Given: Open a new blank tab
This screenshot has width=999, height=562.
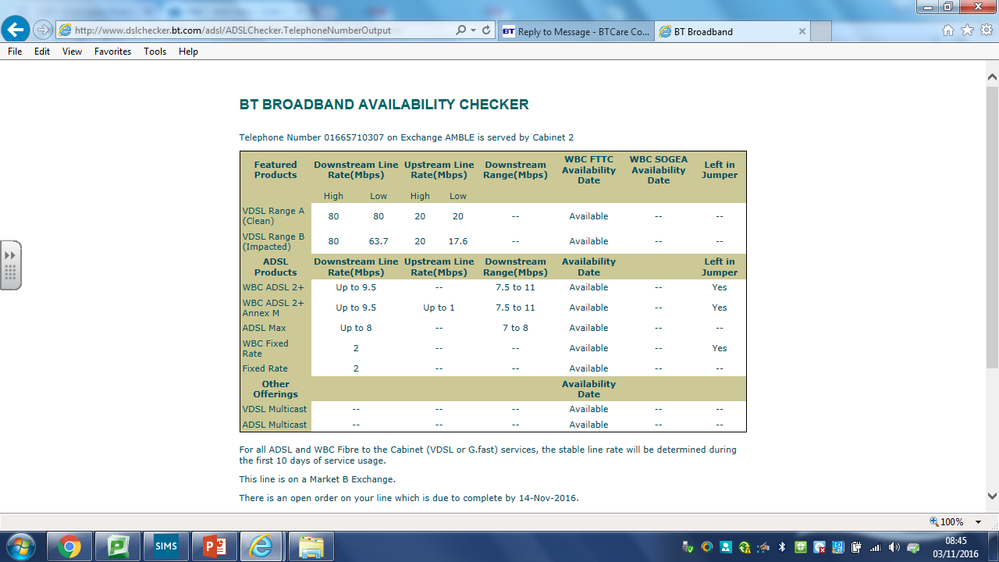Looking at the screenshot, I should pos(821,31).
